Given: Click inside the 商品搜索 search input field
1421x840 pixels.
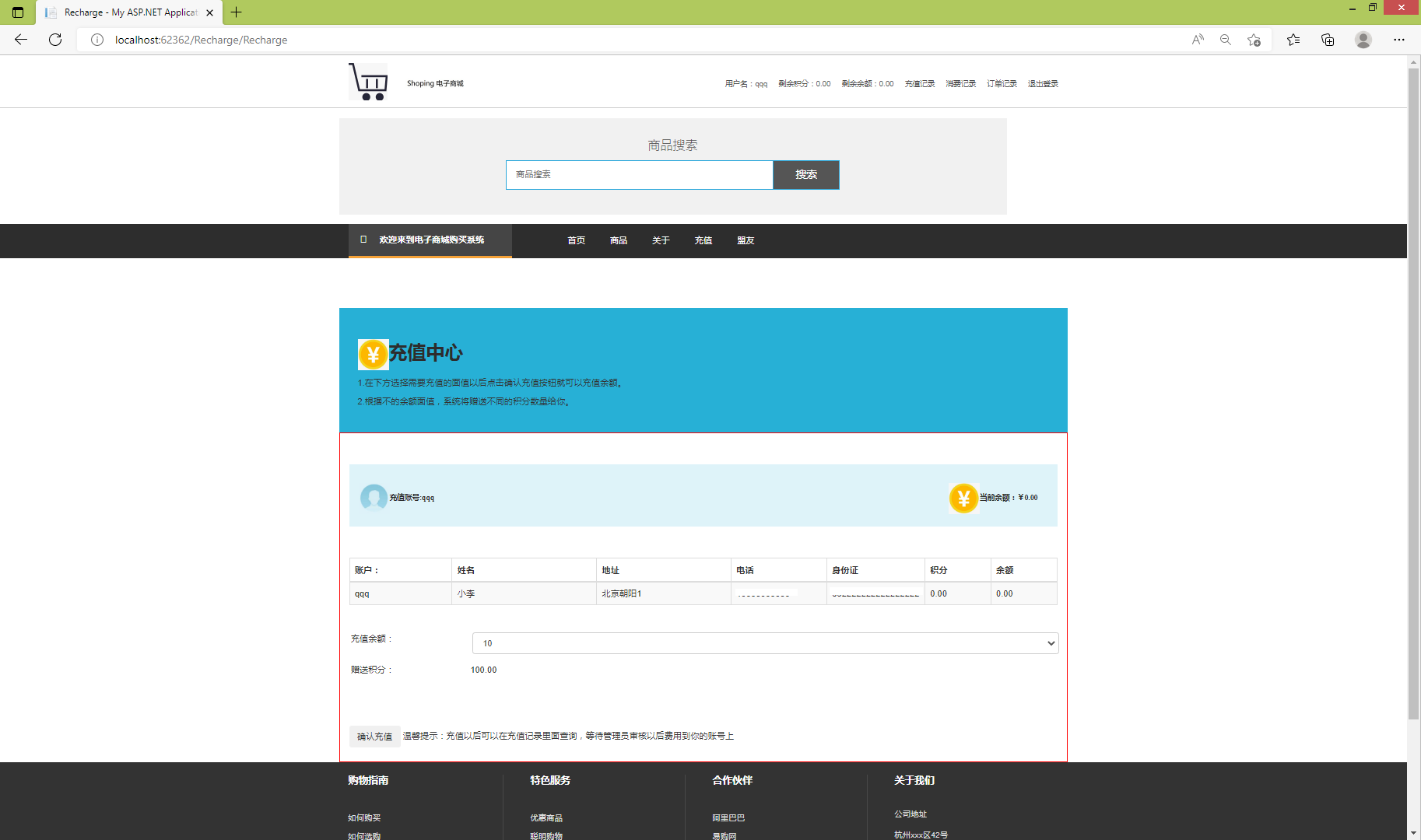Looking at the screenshot, I should click(x=638, y=174).
